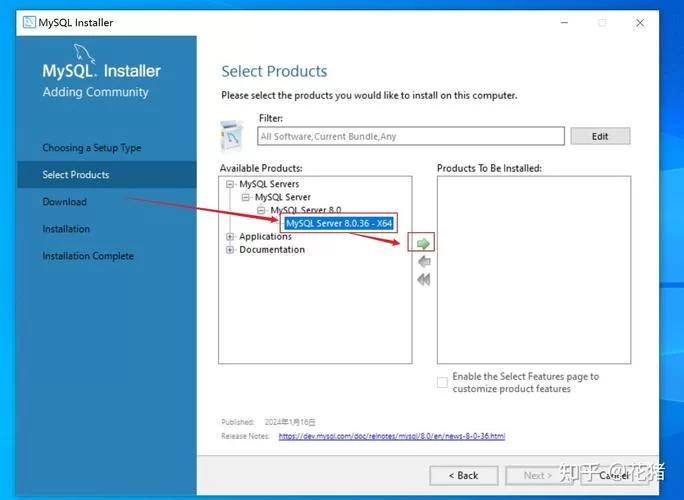The image size is (684, 500).
Task: Click the Next button
Action: pos(538,475)
